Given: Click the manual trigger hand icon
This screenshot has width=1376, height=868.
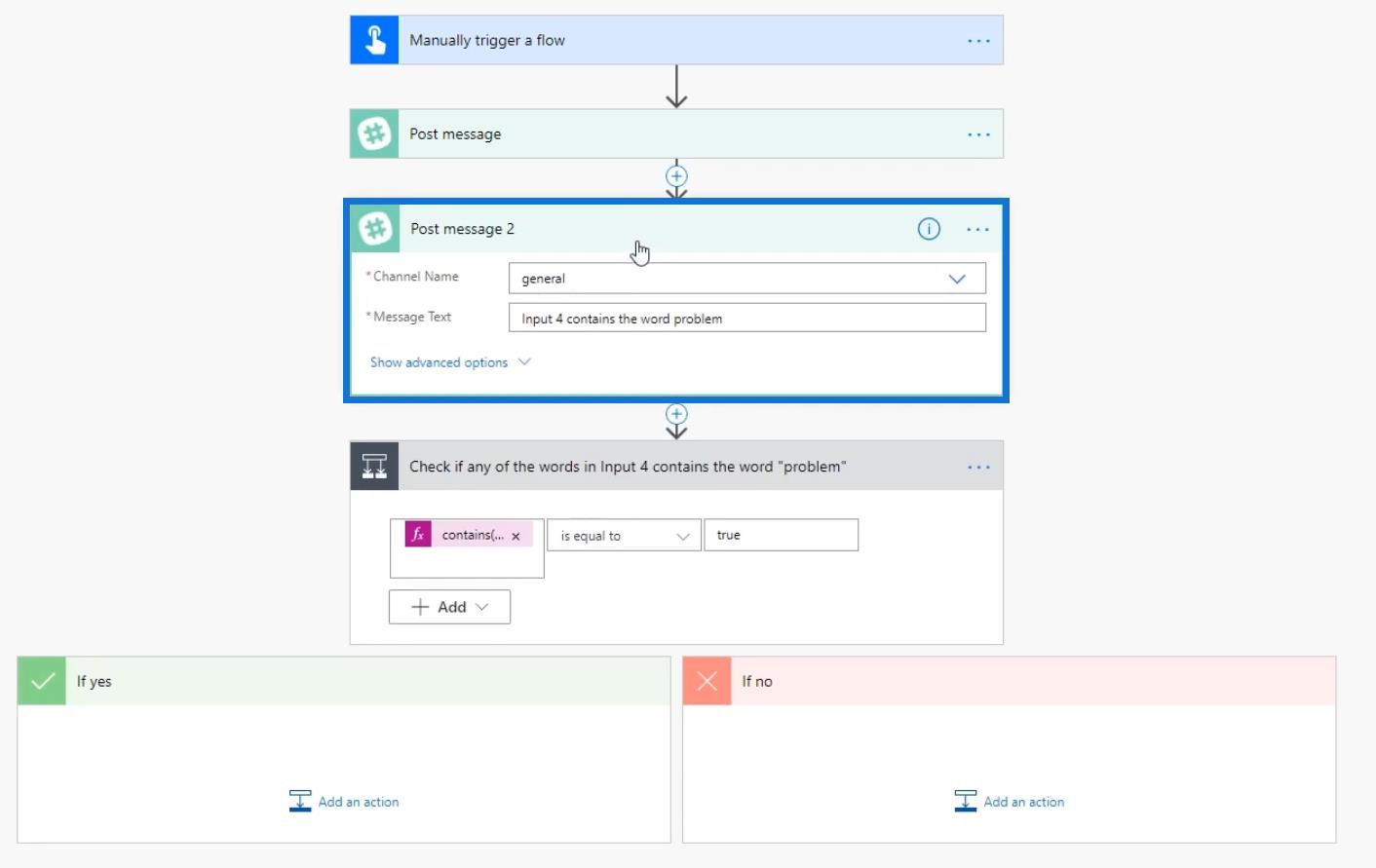Looking at the screenshot, I should 374,40.
